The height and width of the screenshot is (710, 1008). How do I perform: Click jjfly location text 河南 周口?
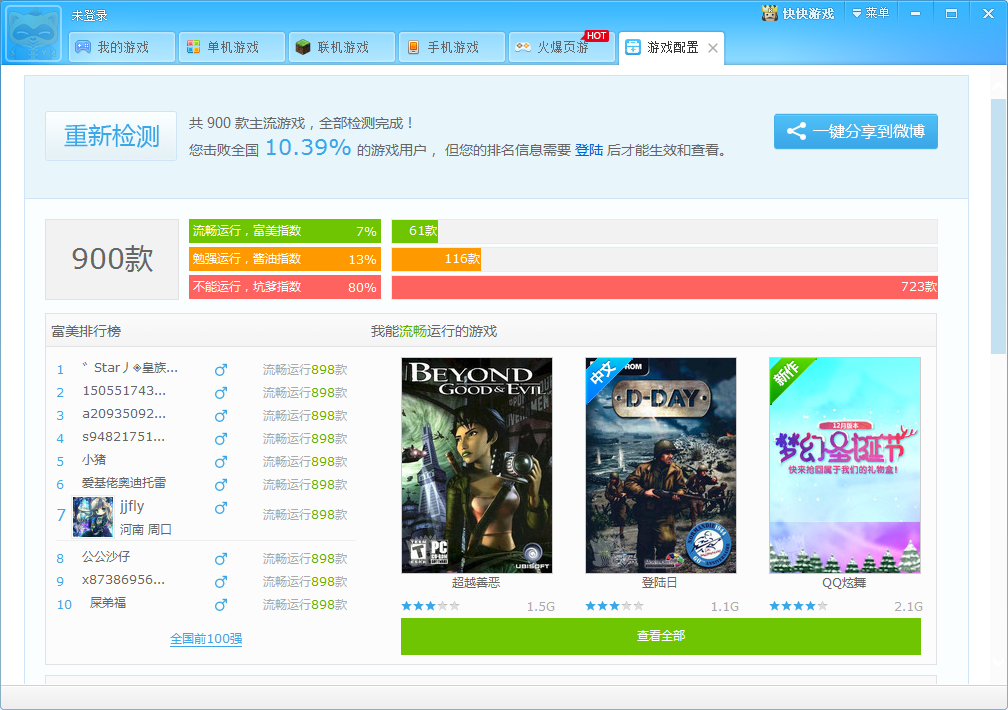(145, 529)
